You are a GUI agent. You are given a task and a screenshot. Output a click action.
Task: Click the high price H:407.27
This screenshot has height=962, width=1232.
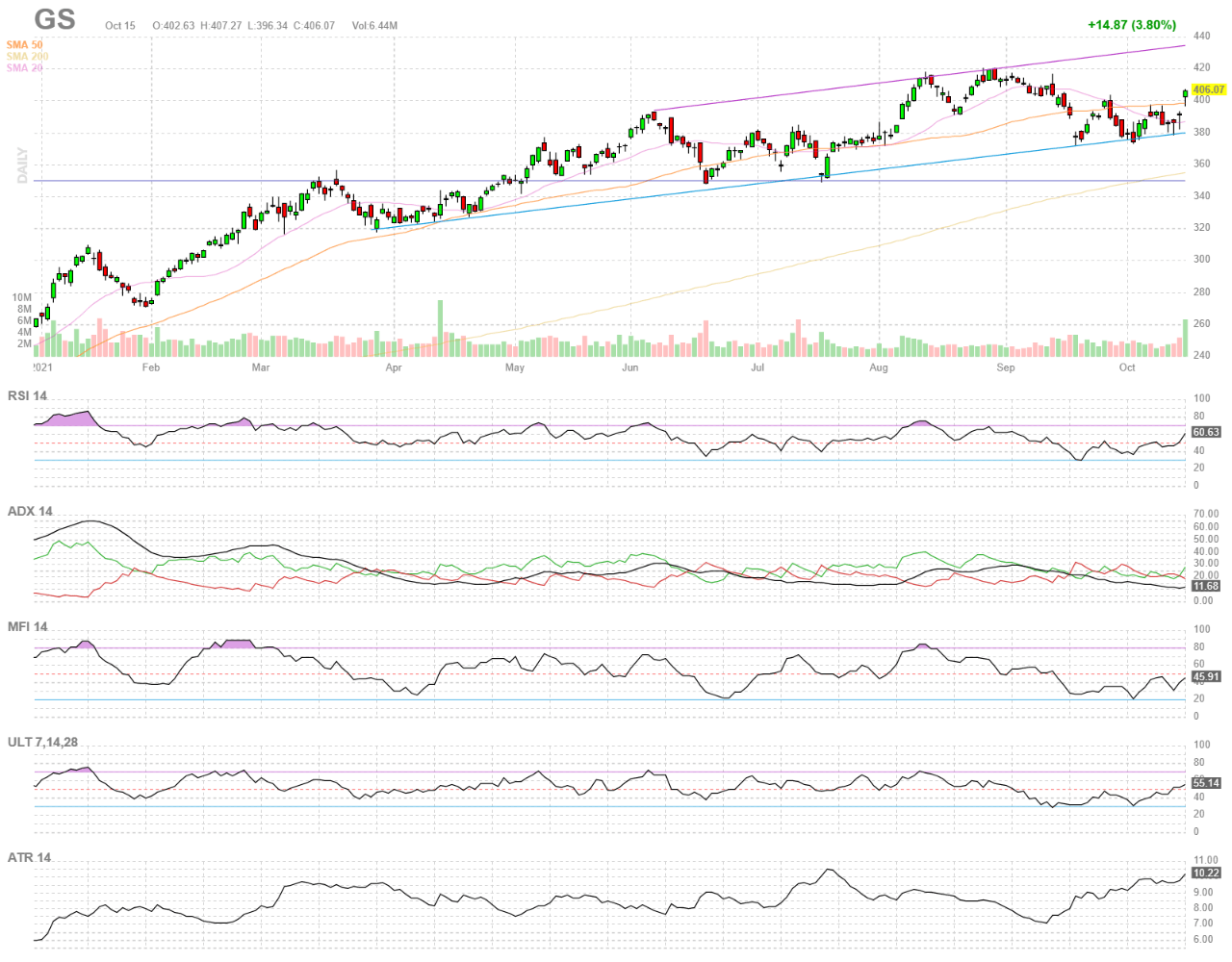[x=221, y=26]
